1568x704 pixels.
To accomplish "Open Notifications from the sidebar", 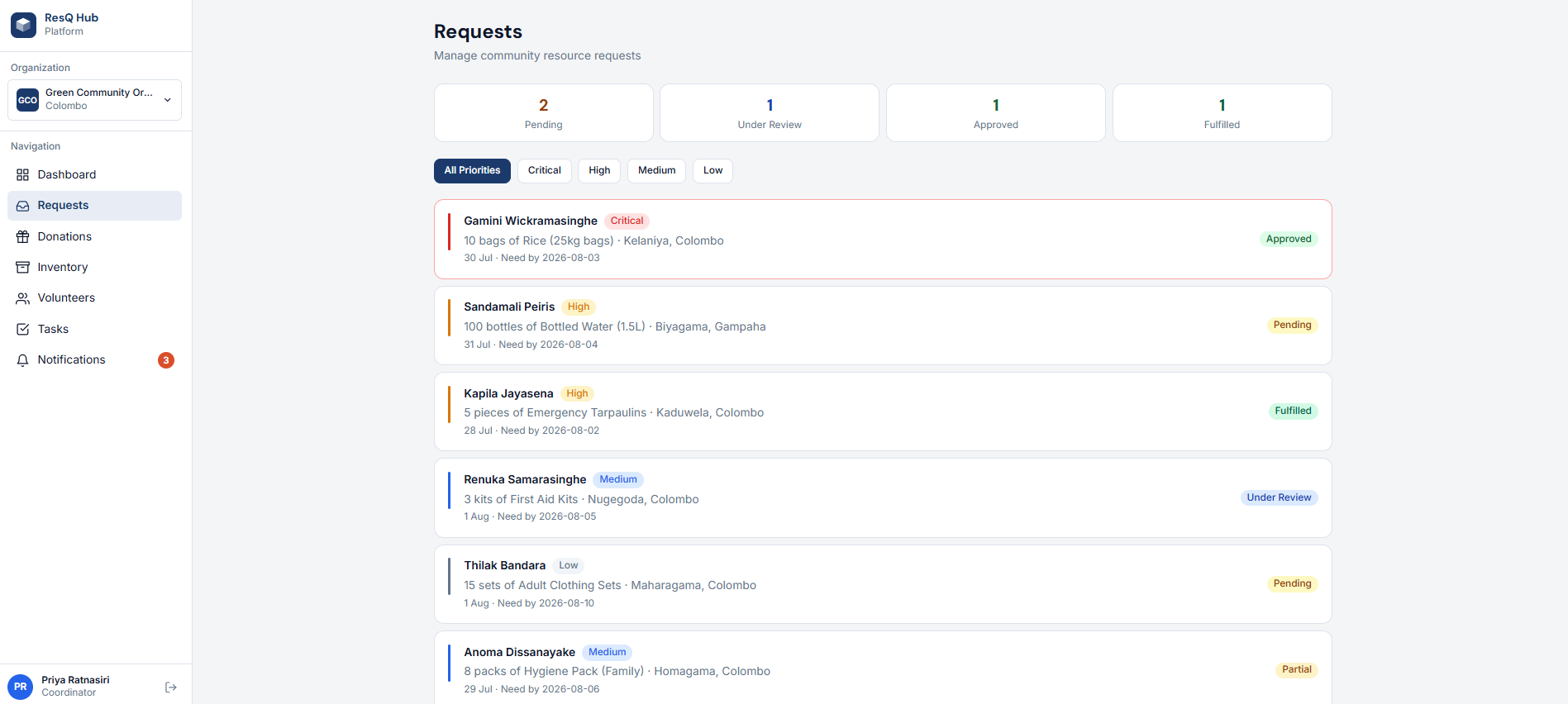I will tap(95, 360).
